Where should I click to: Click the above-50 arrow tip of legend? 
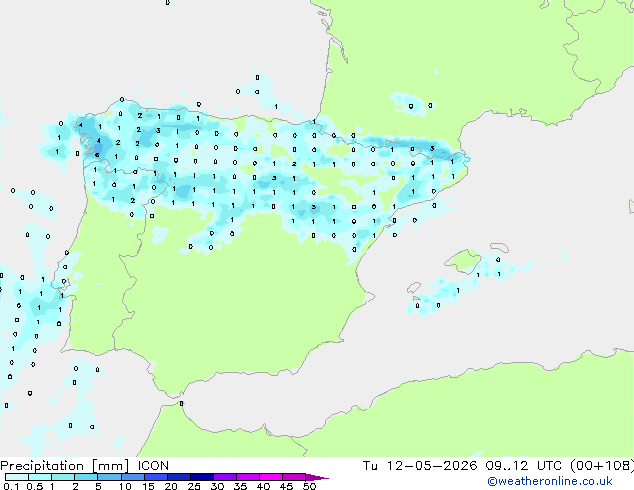tap(317, 477)
